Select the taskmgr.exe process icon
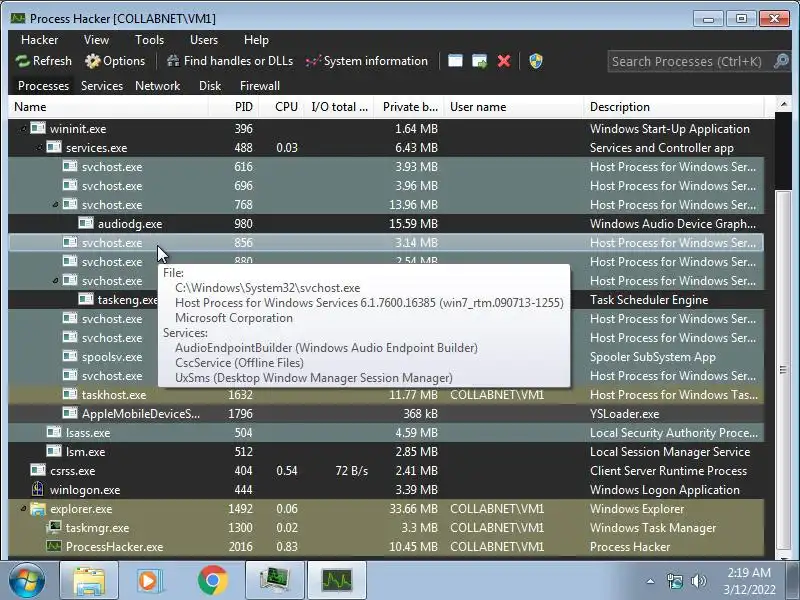800x600 pixels. click(54, 527)
